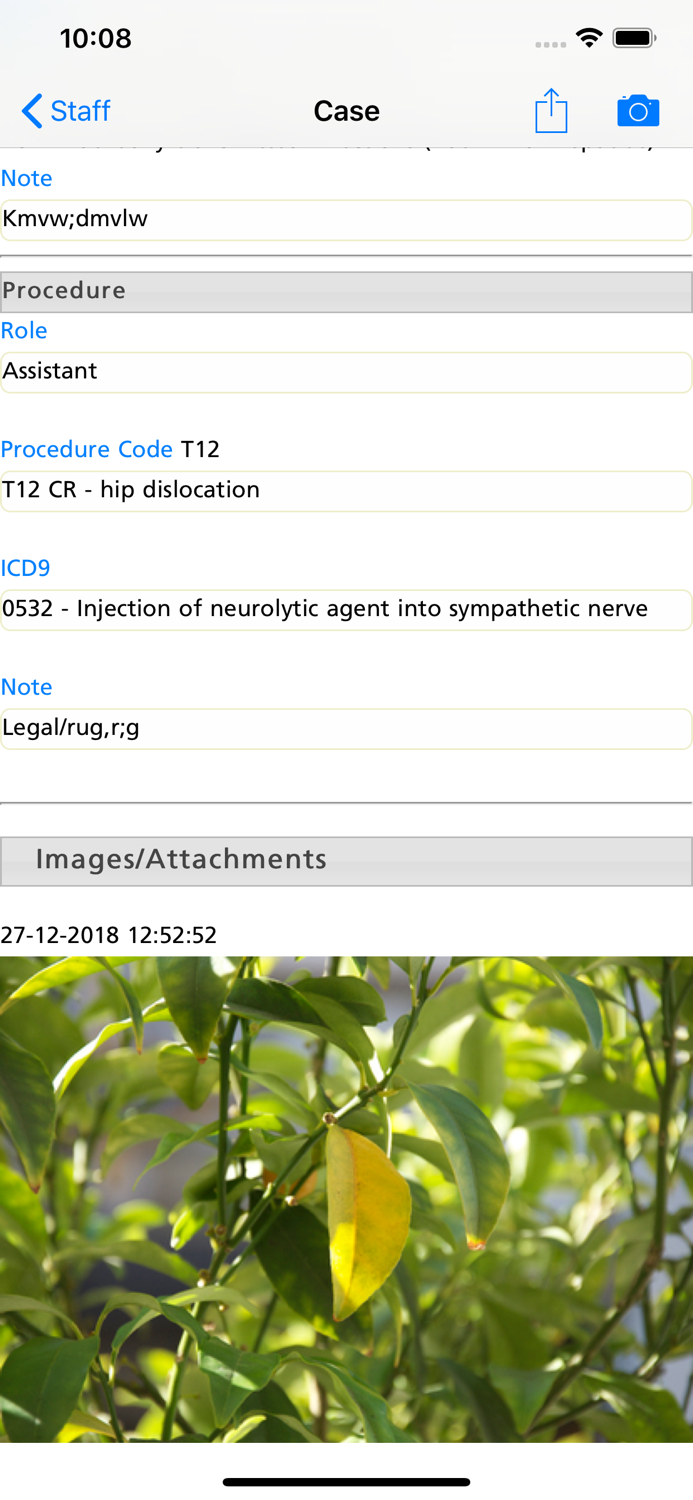Edit the Note field containing Kmvw;dmvlw

point(346,220)
